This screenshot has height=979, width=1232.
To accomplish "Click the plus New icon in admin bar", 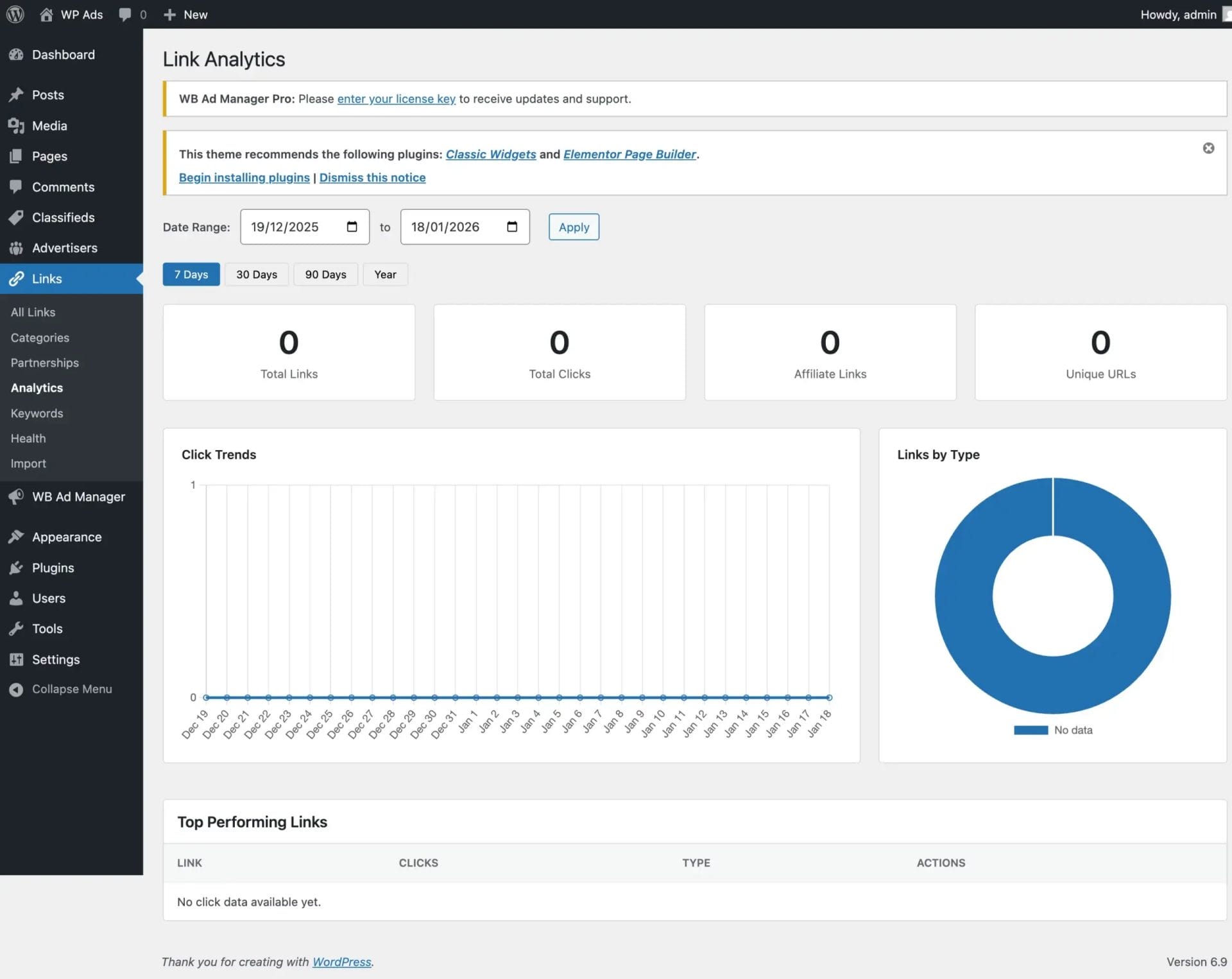I will [169, 14].
